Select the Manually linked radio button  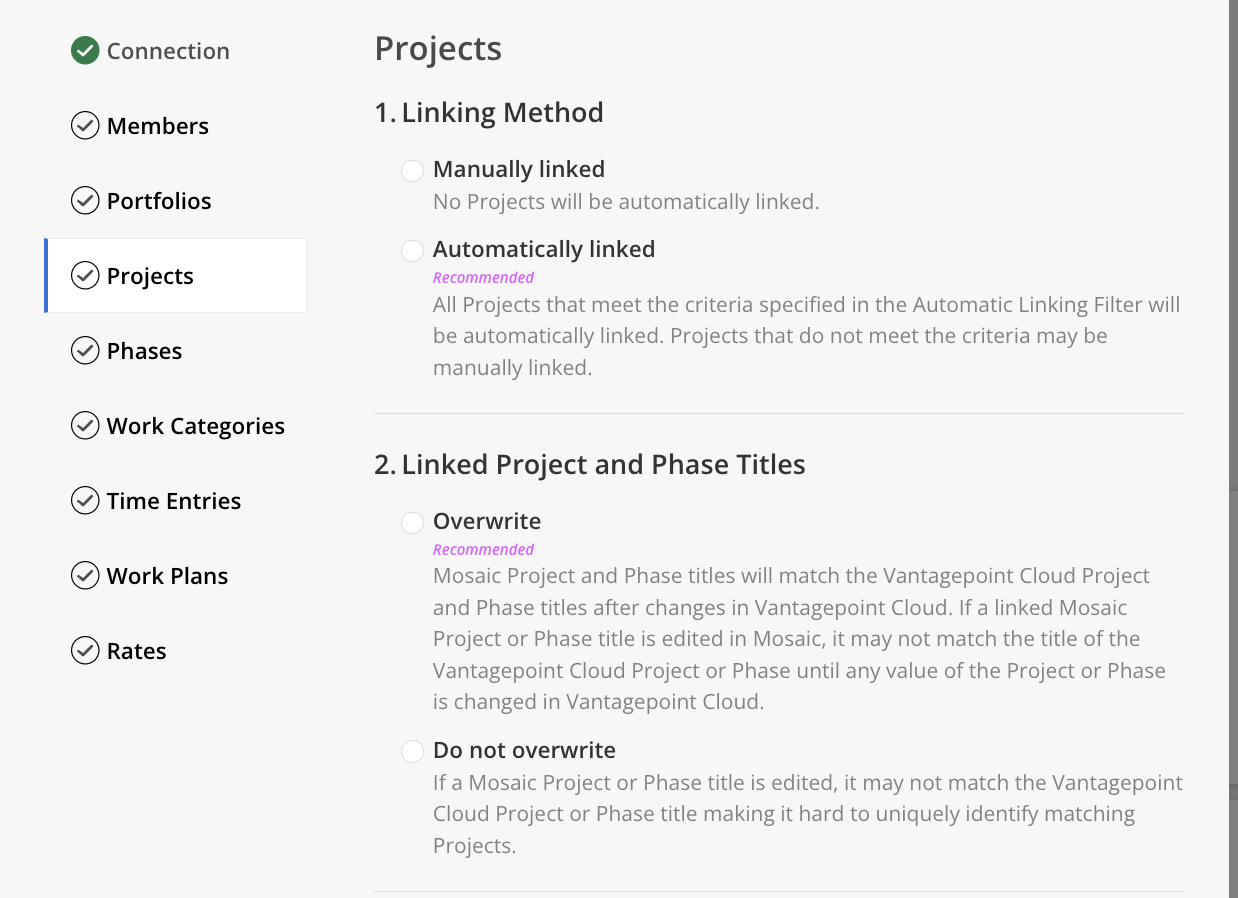tap(412, 171)
